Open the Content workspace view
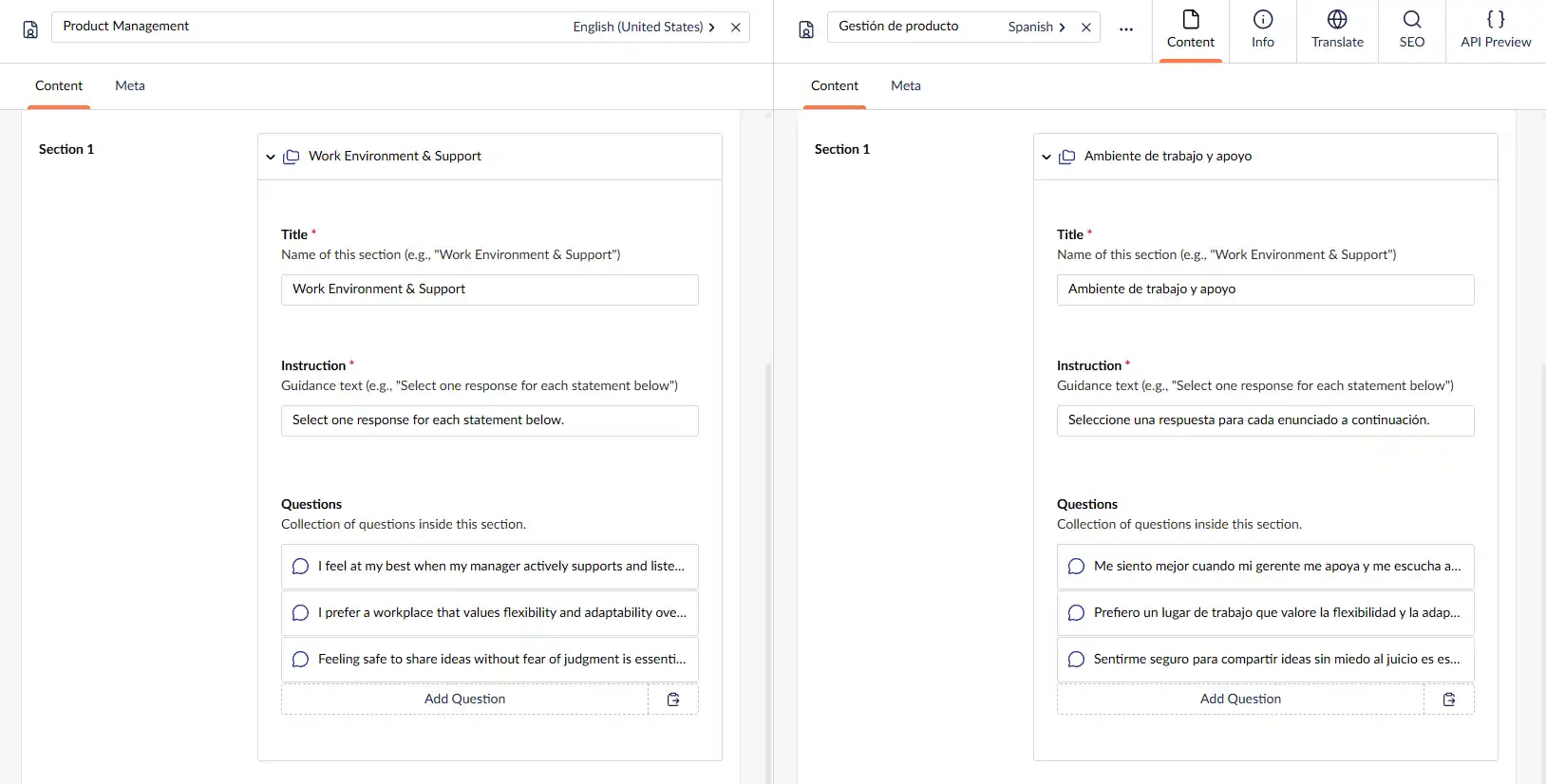 pos(1191,31)
